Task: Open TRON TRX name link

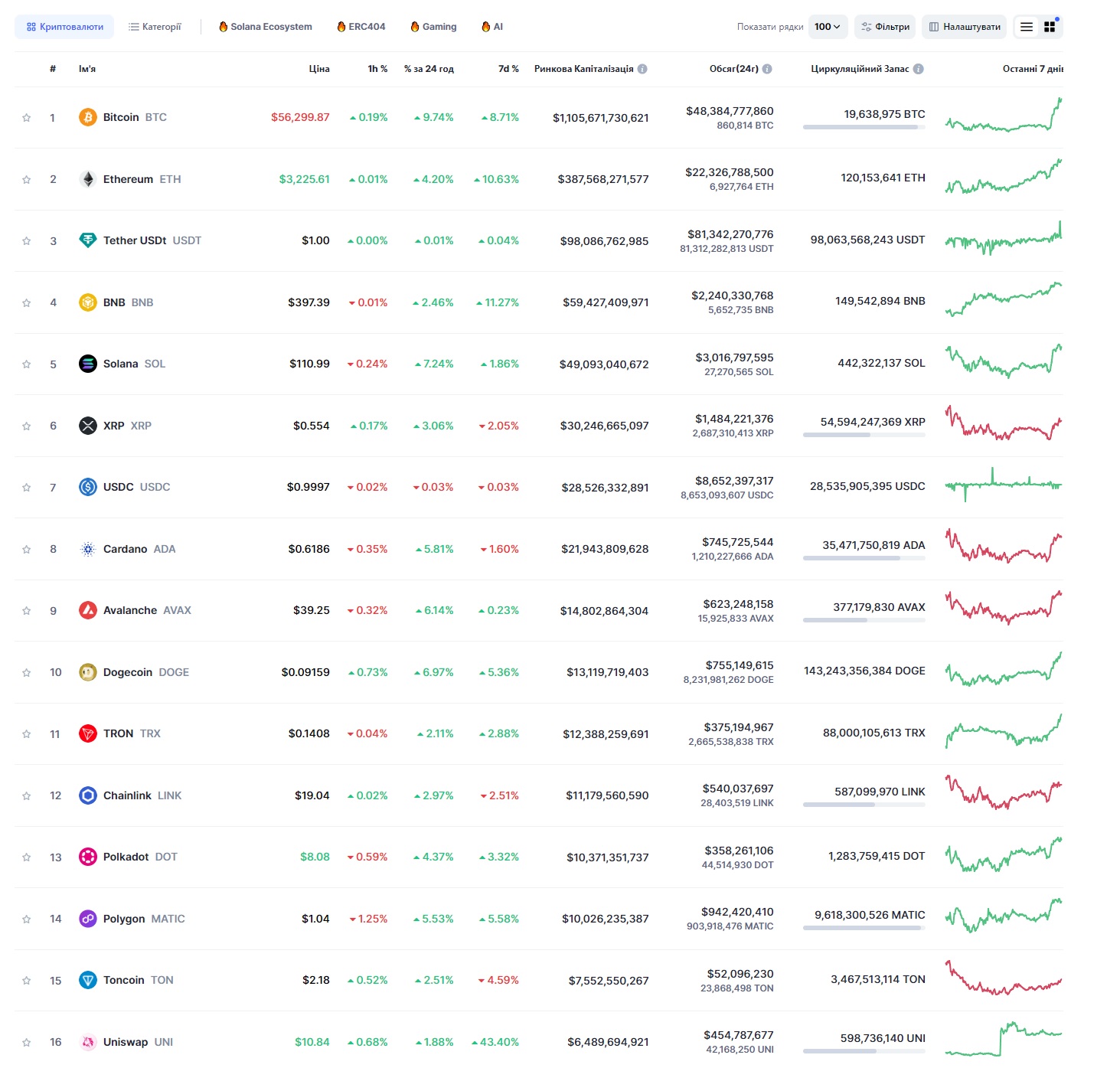Action: point(132,733)
